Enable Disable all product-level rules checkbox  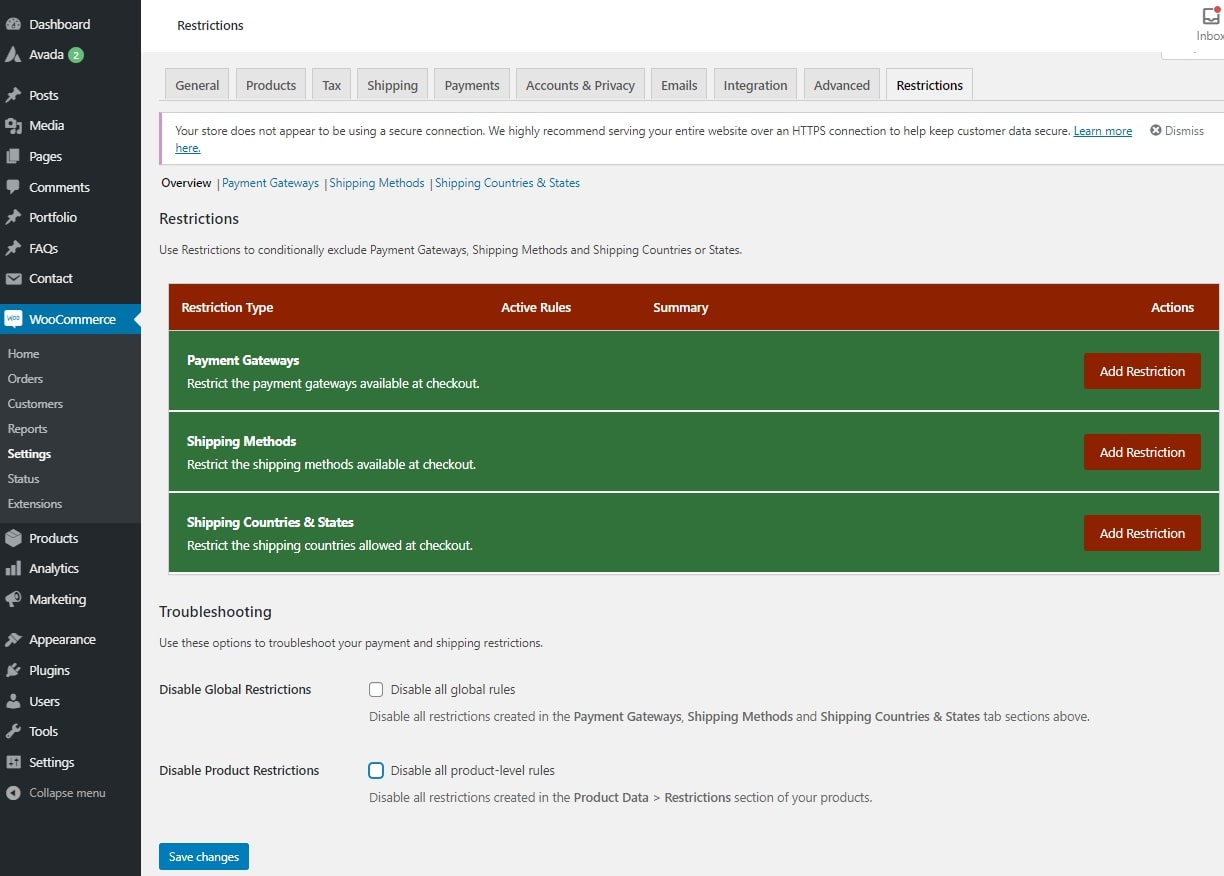coord(376,770)
